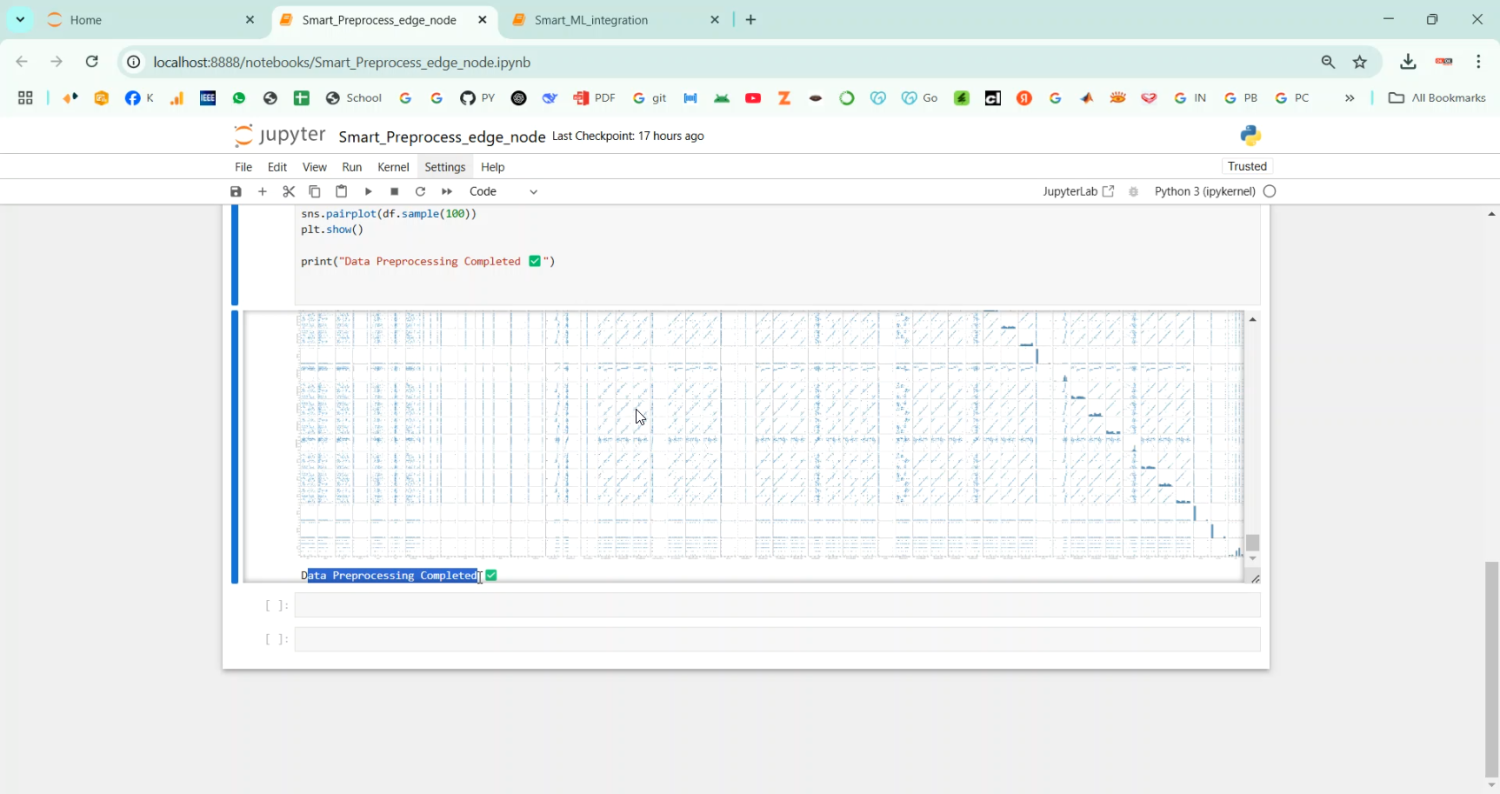Cut the selected cell with scissors icon
The height and width of the screenshot is (794, 1500).
288,191
